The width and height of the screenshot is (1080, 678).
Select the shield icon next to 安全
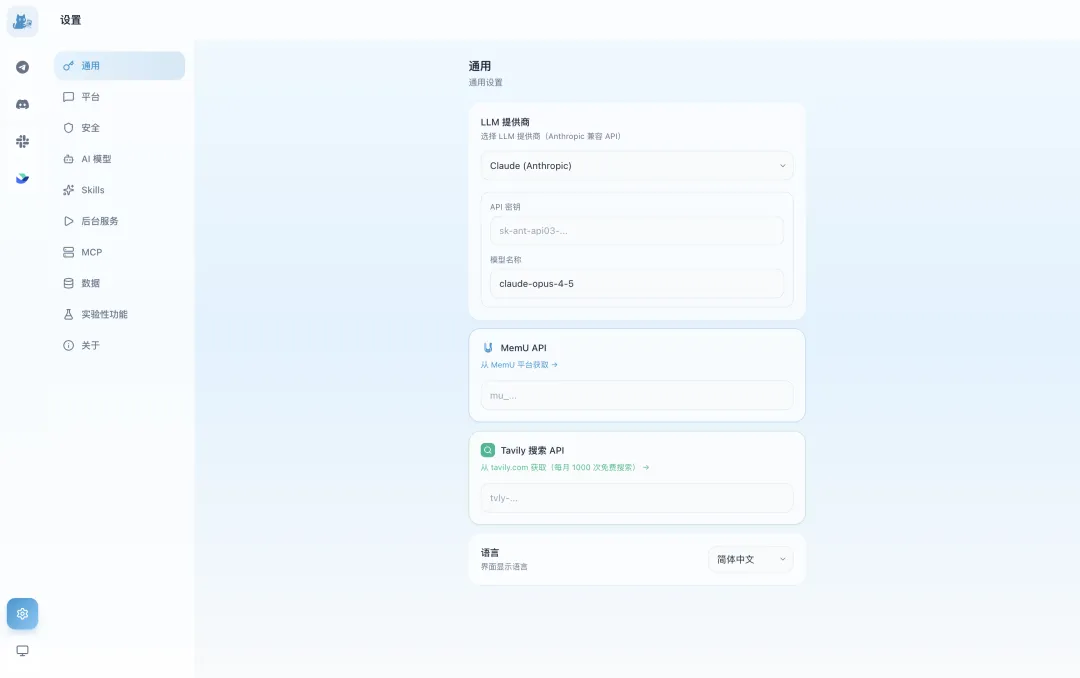pos(68,127)
